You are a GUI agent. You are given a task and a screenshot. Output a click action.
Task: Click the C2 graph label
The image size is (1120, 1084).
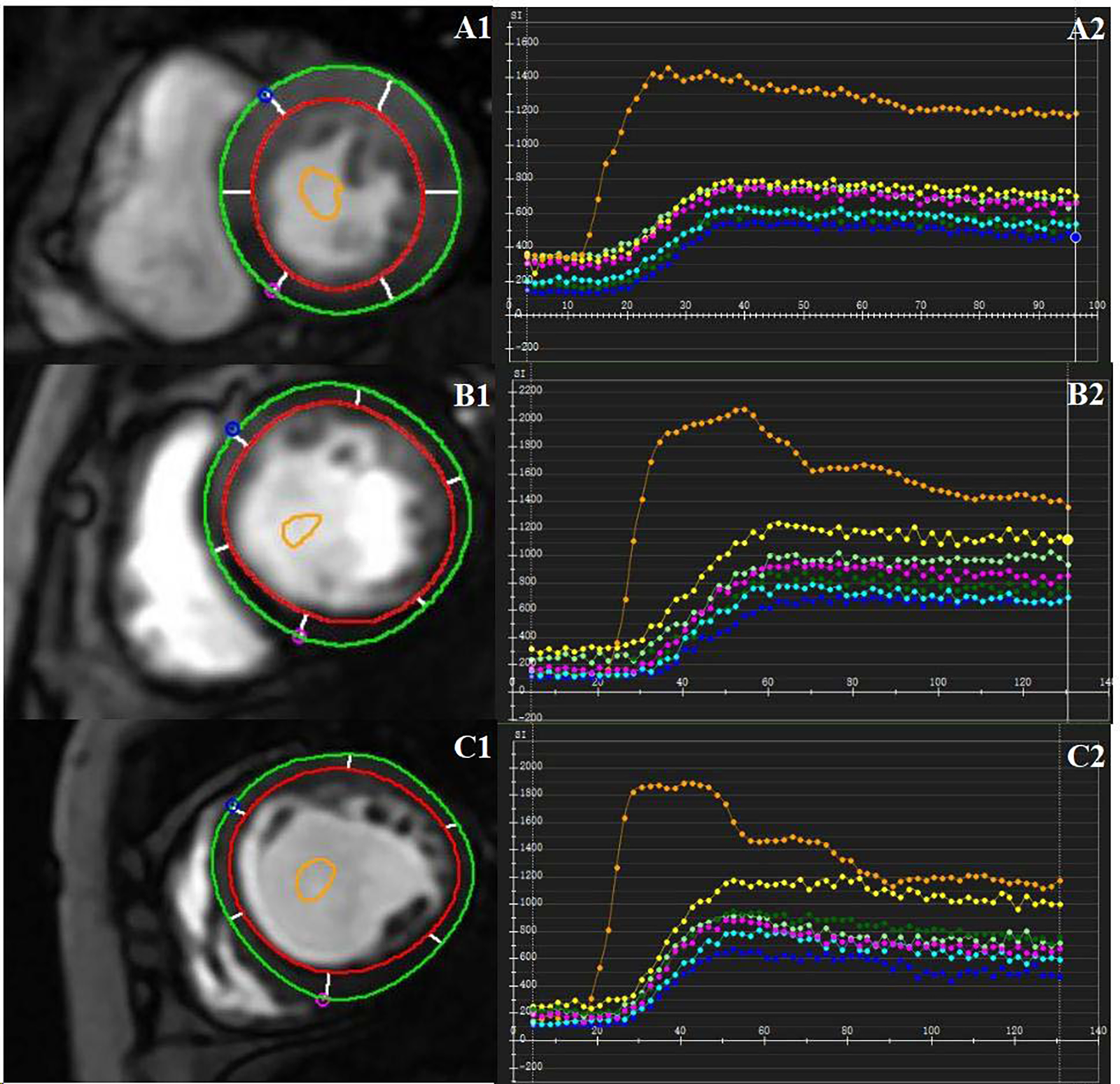pyautogui.click(x=1084, y=756)
